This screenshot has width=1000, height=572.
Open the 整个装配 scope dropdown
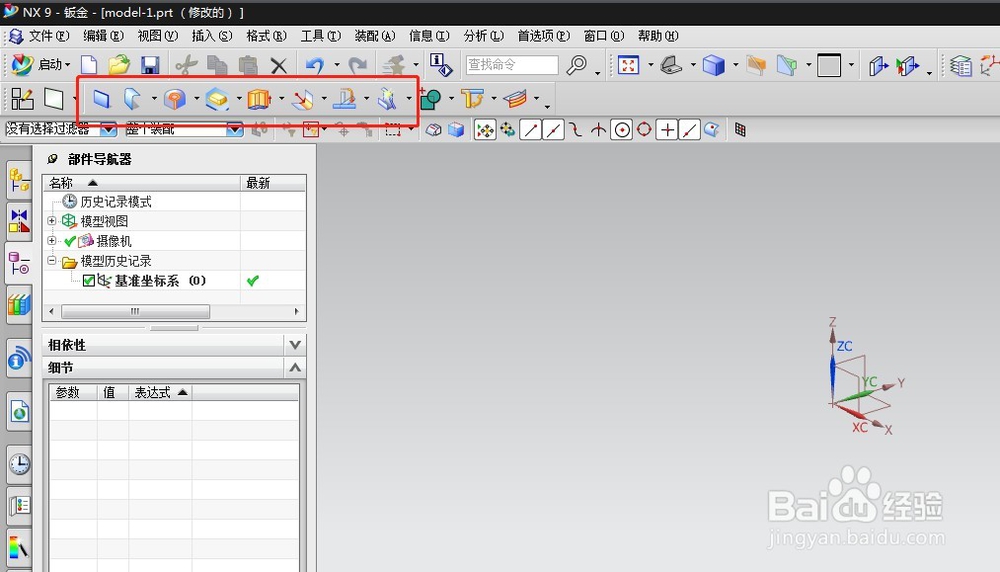click(235, 129)
